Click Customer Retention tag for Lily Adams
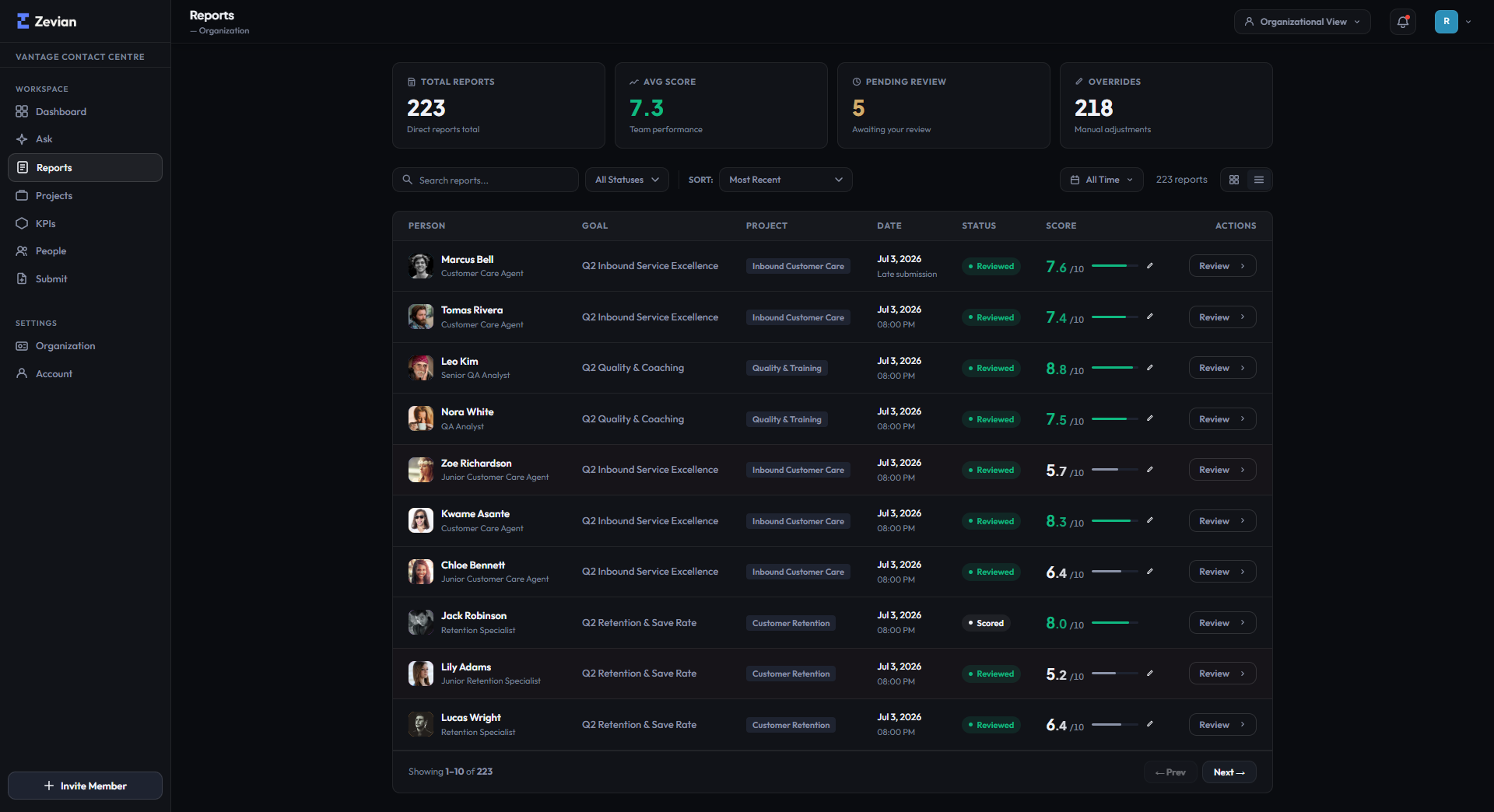This screenshot has height=812, width=1494. click(x=791, y=674)
